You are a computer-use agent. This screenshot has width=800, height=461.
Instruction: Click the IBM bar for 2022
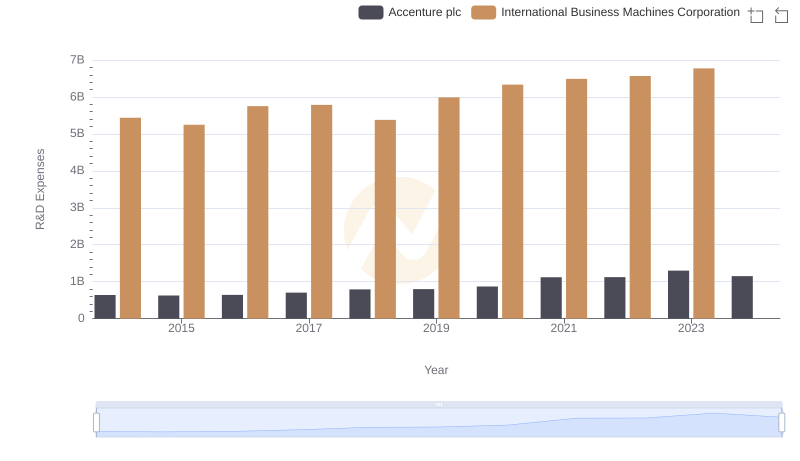[640, 197]
